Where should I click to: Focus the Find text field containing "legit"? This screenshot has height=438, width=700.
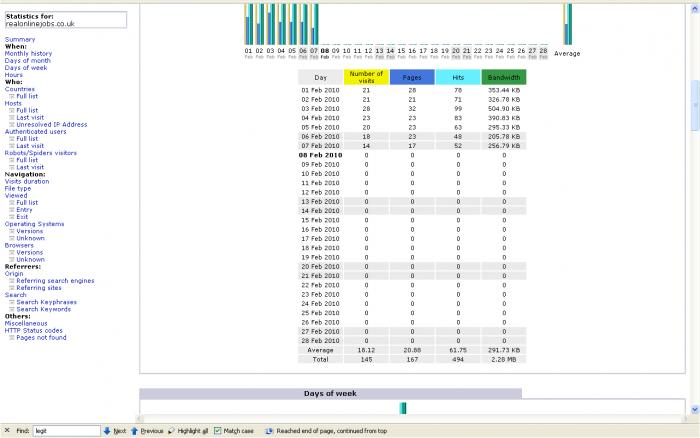point(67,431)
